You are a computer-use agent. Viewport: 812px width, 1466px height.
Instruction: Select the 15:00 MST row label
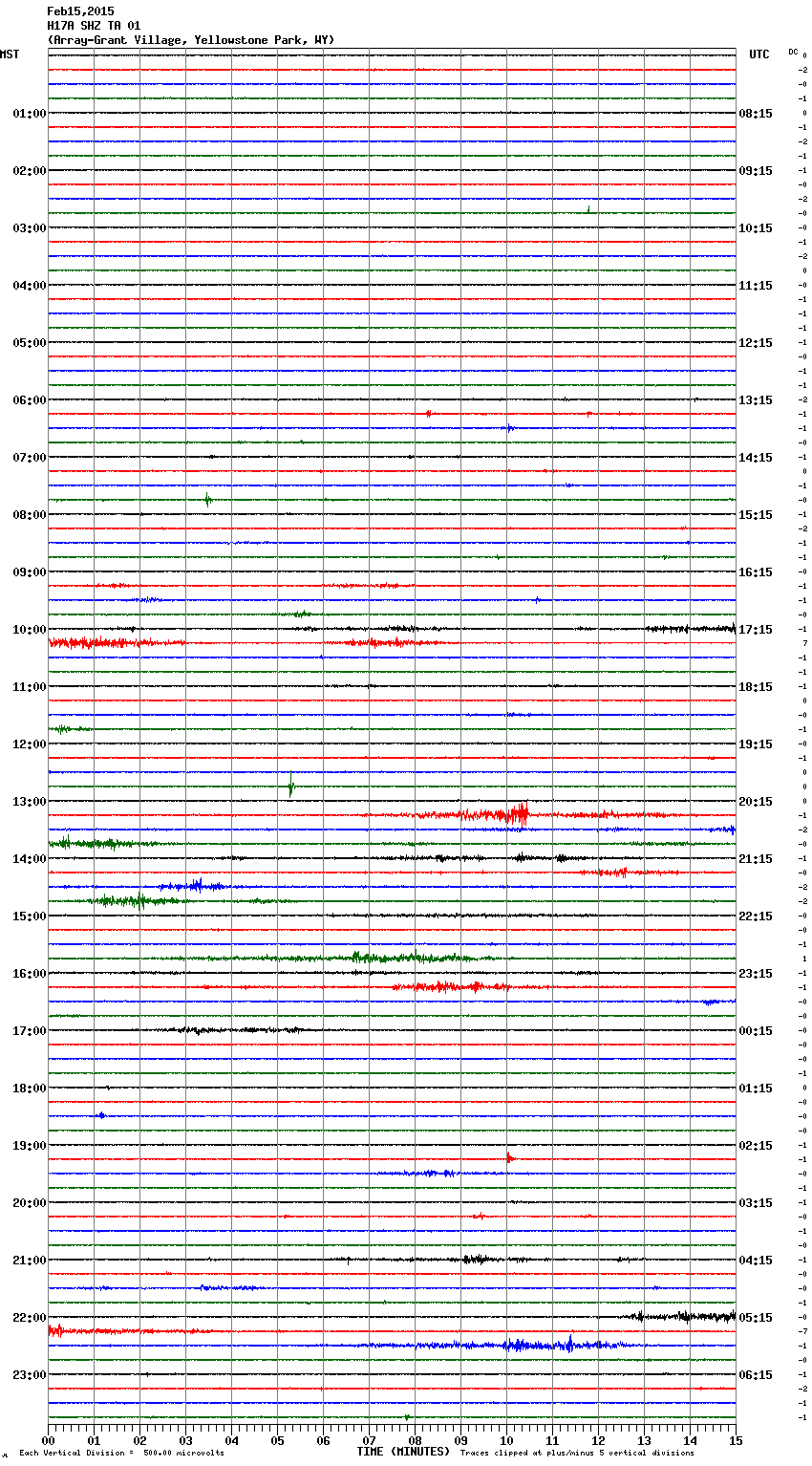30,916
